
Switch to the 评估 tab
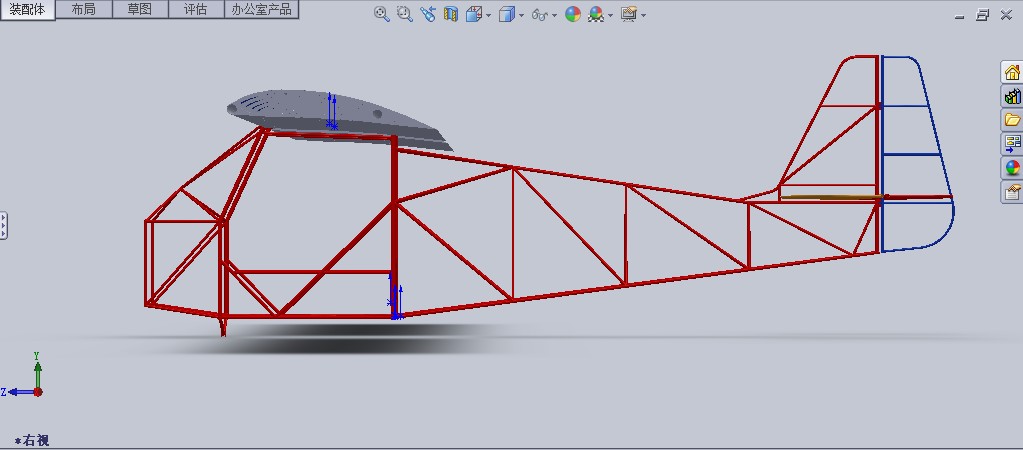pos(196,9)
